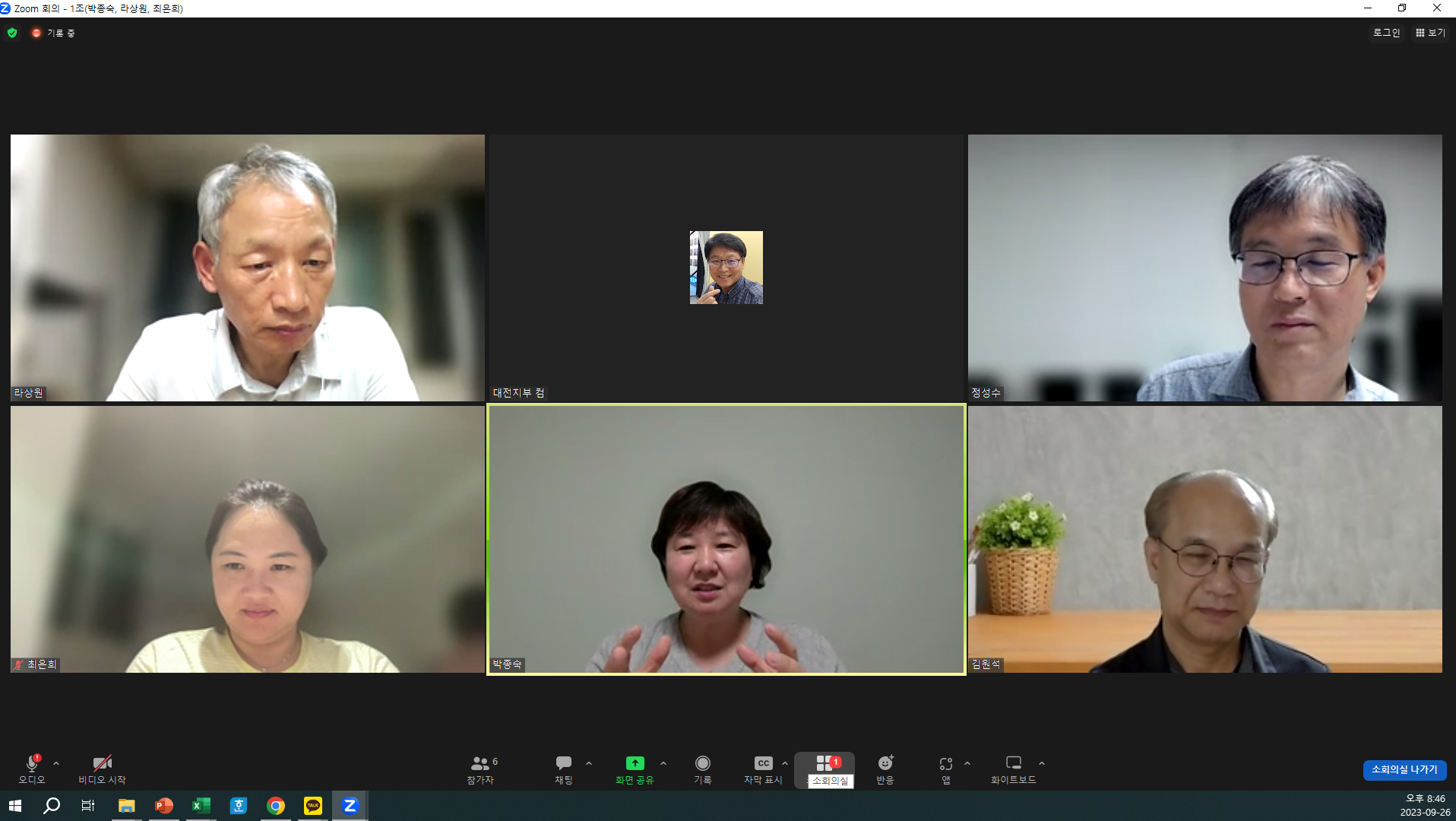Click Leave Breakout Room blue button

point(1404,769)
